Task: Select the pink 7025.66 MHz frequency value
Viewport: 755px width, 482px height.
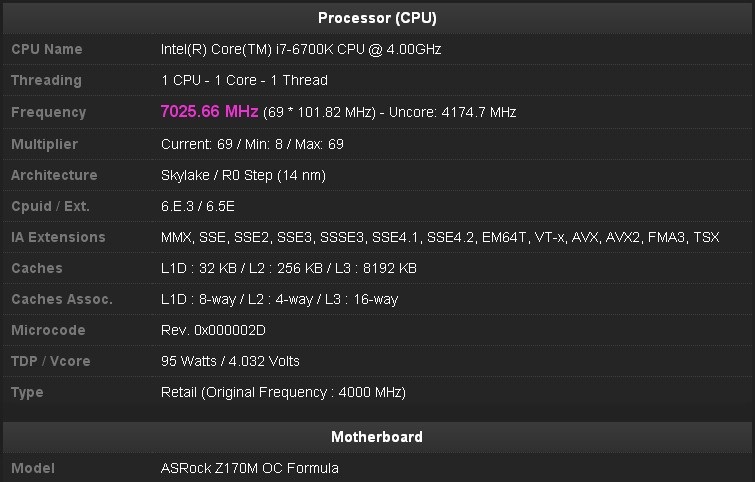Action: click(x=210, y=111)
